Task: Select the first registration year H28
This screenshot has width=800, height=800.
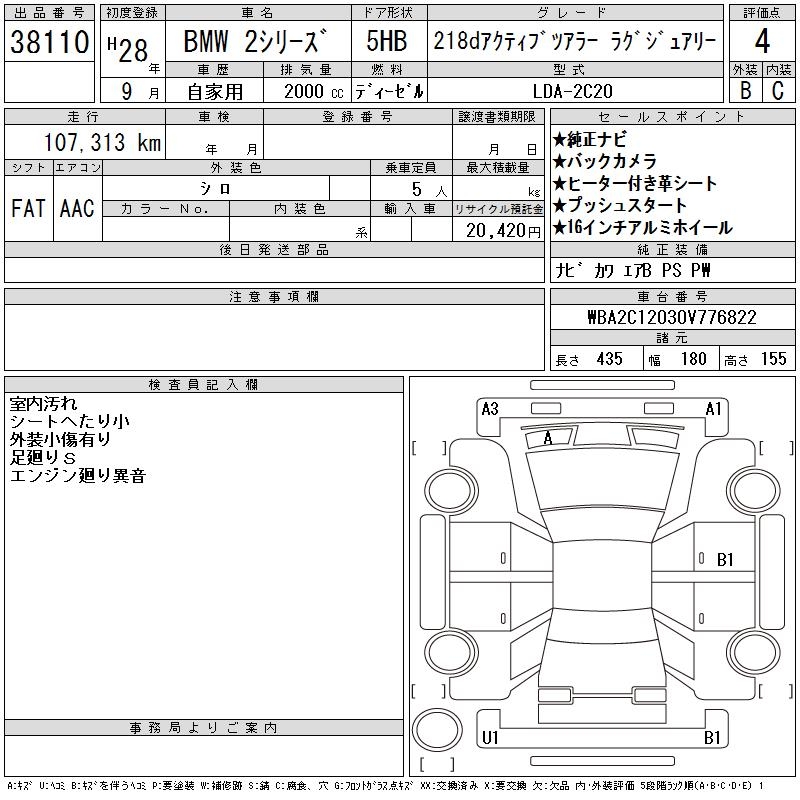Action: point(128,50)
